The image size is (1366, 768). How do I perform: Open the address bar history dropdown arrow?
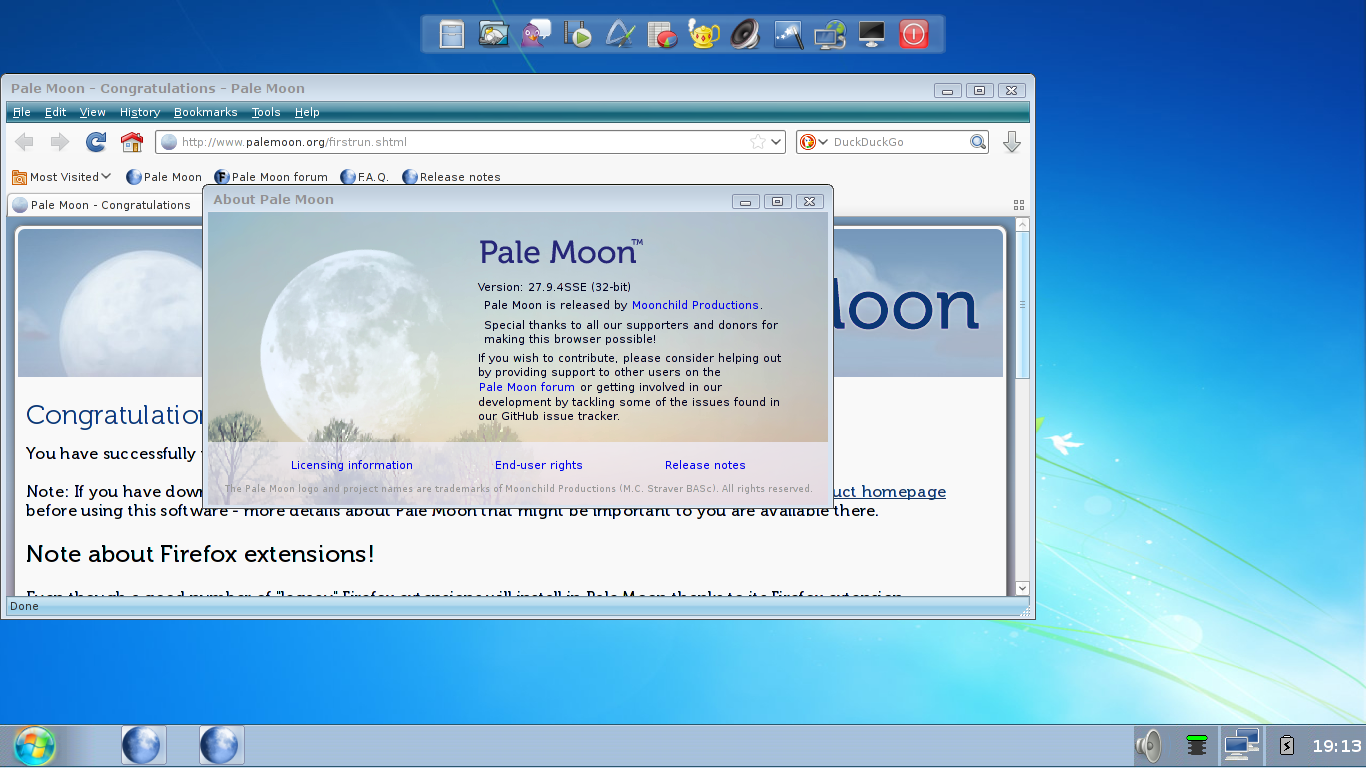pyautogui.click(x=776, y=142)
